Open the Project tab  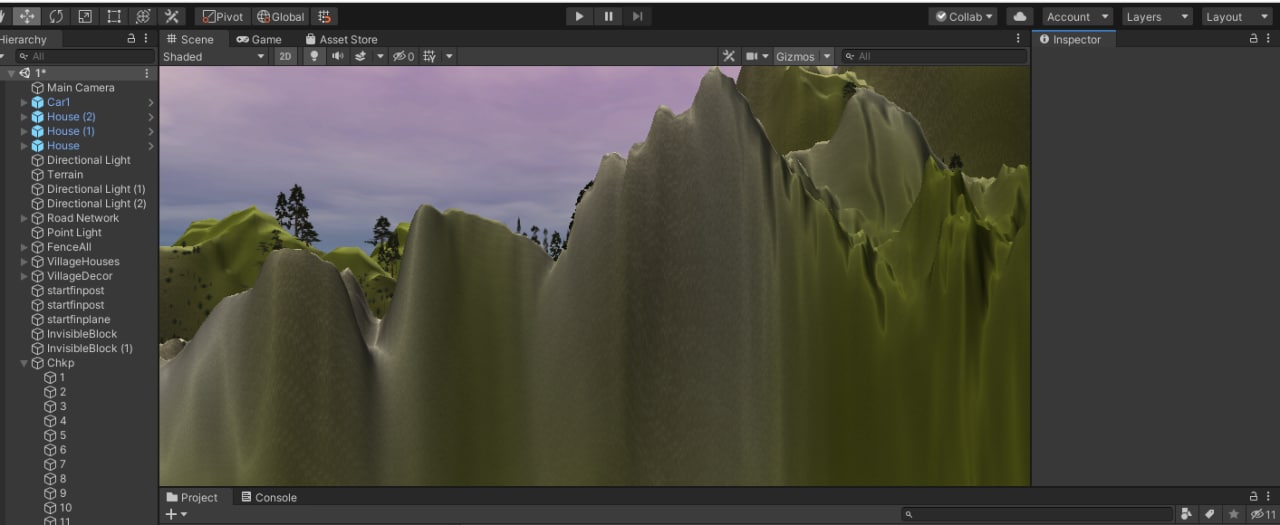[192, 497]
